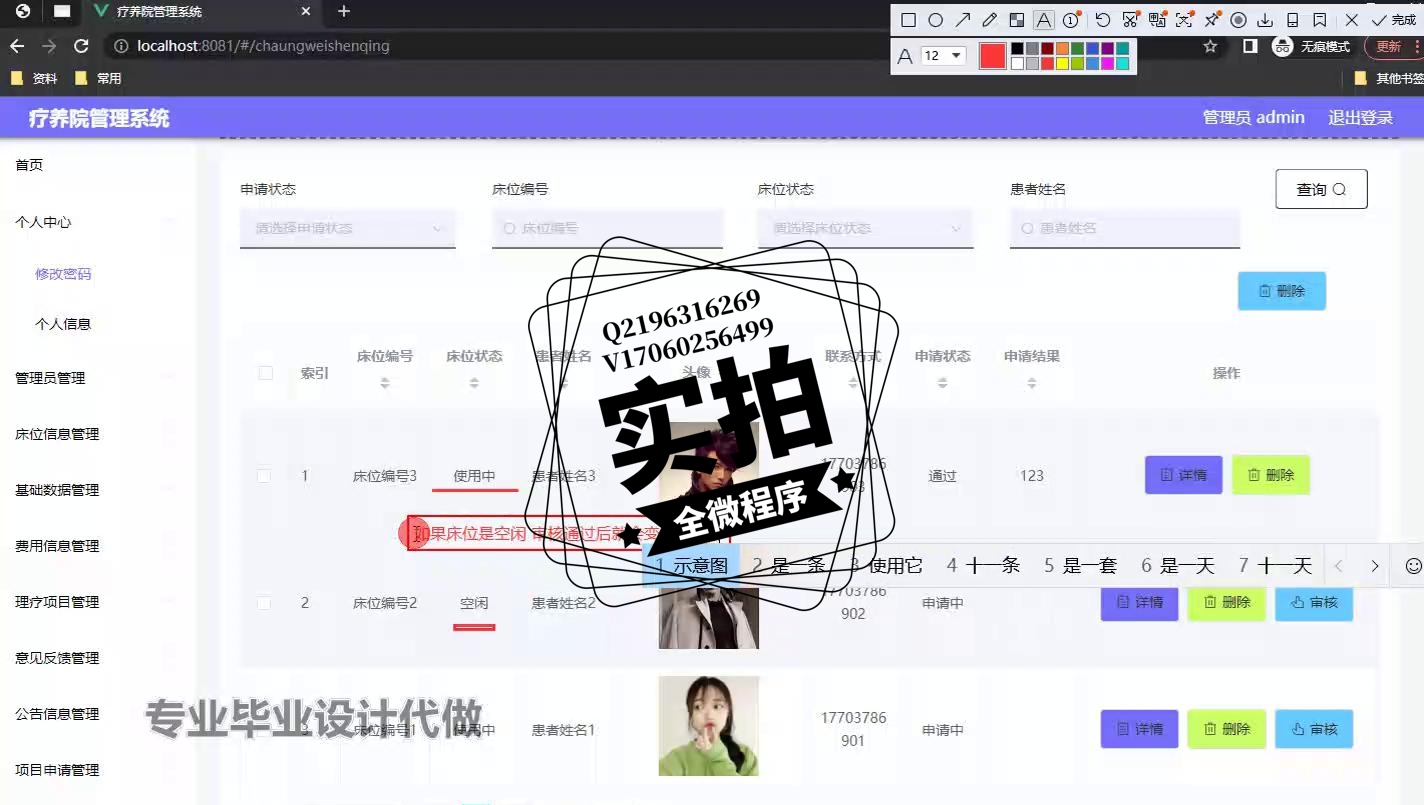Image resolution: width=1424 pixels, height=805 pixels.
Task: Pick the magenta color swatch
Action: pos(1107,63)
